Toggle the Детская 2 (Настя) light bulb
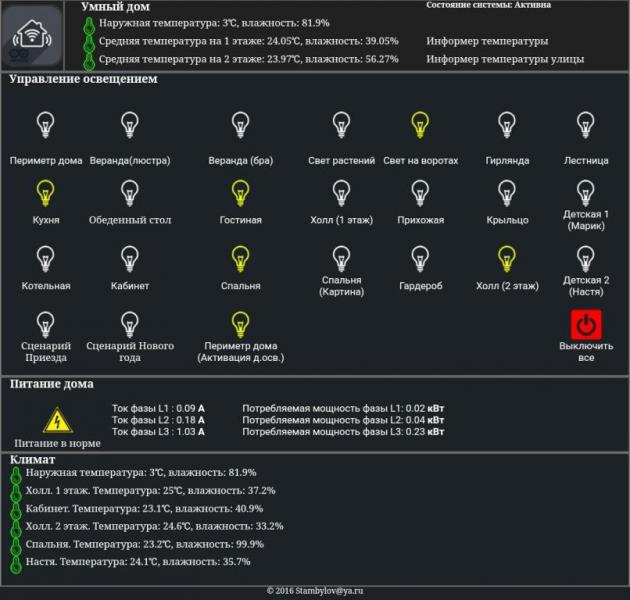 (585, 259)
